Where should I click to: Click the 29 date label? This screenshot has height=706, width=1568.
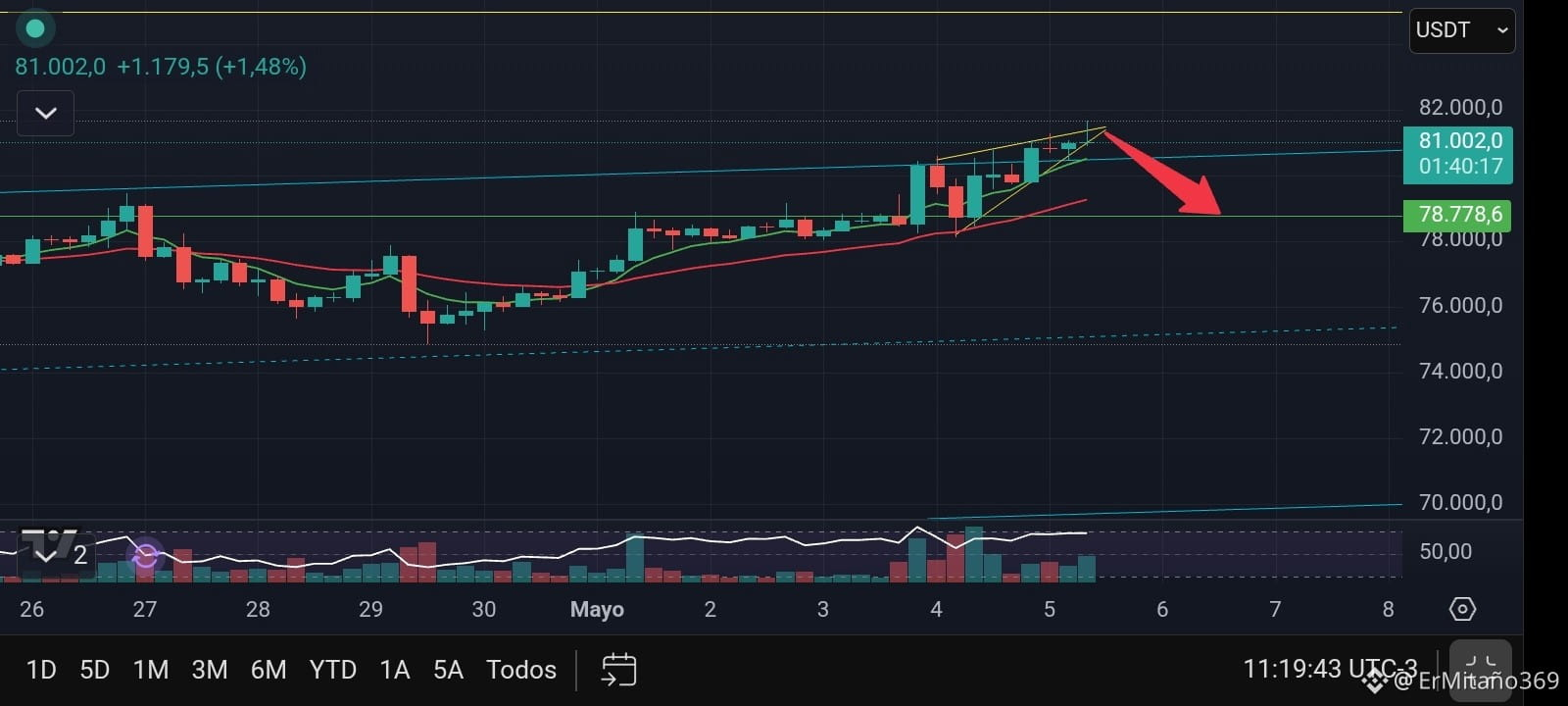click(x=370, y=609)
